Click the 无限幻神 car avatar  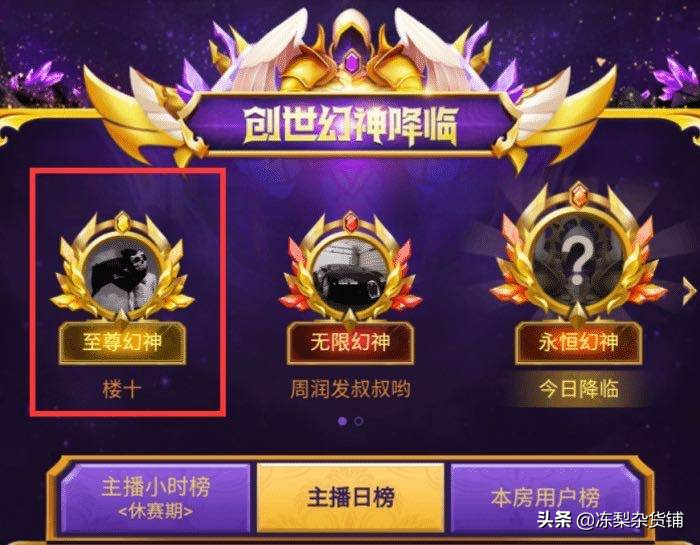click(350, 275)
